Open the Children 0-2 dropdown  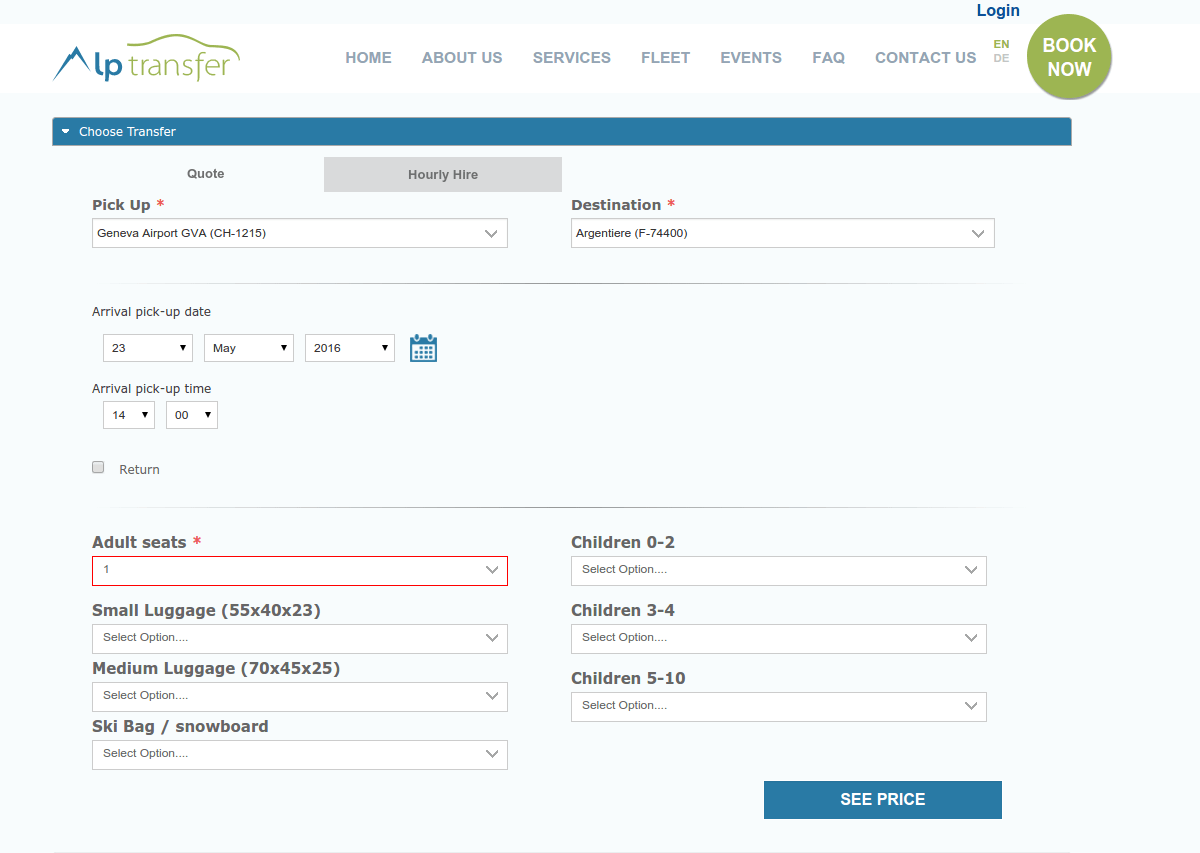point(779,570)
